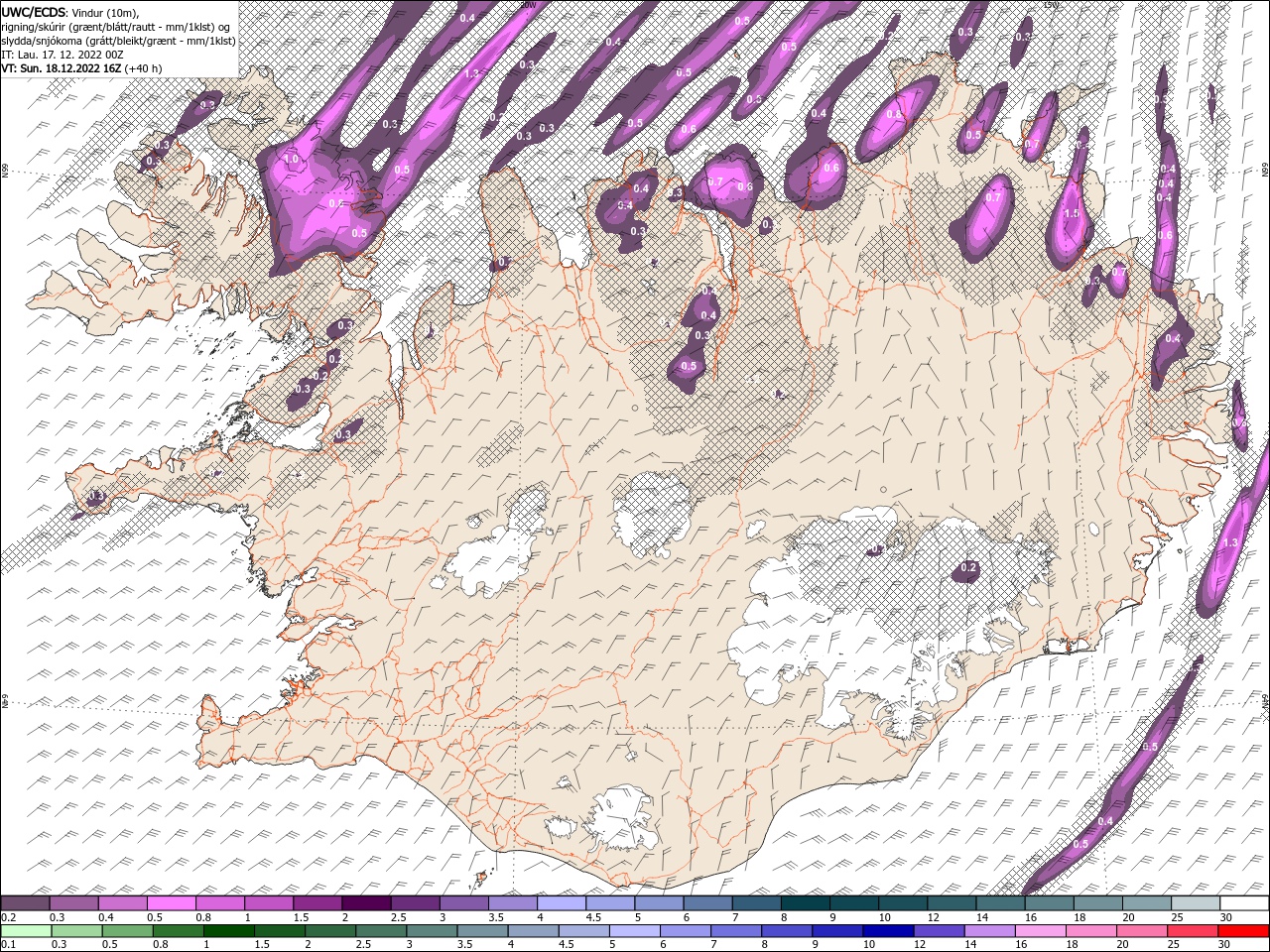The height and width of the screenshot is (952, 1270).
Task: Pick the 18–20 pink swatch in lower legend
Action: click(x=1091, y=931)
